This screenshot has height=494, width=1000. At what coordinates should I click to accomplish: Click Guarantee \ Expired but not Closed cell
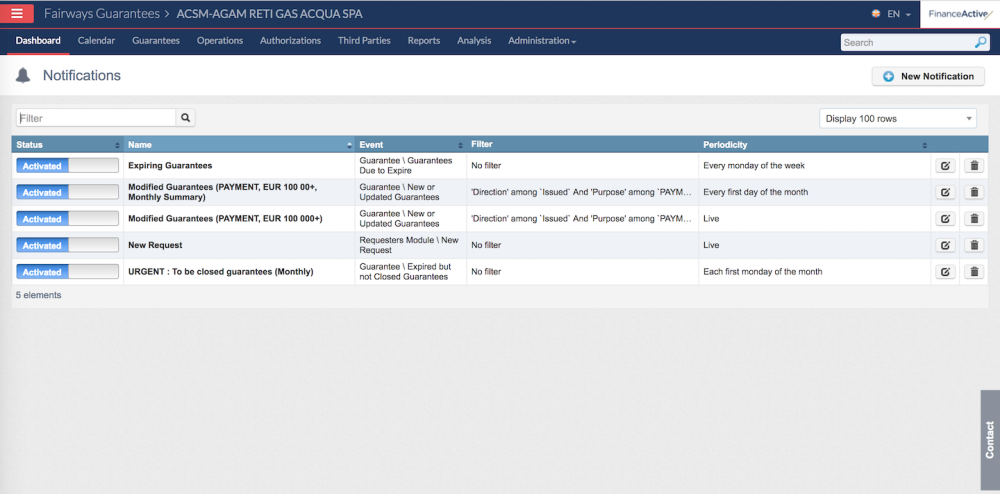411,272
